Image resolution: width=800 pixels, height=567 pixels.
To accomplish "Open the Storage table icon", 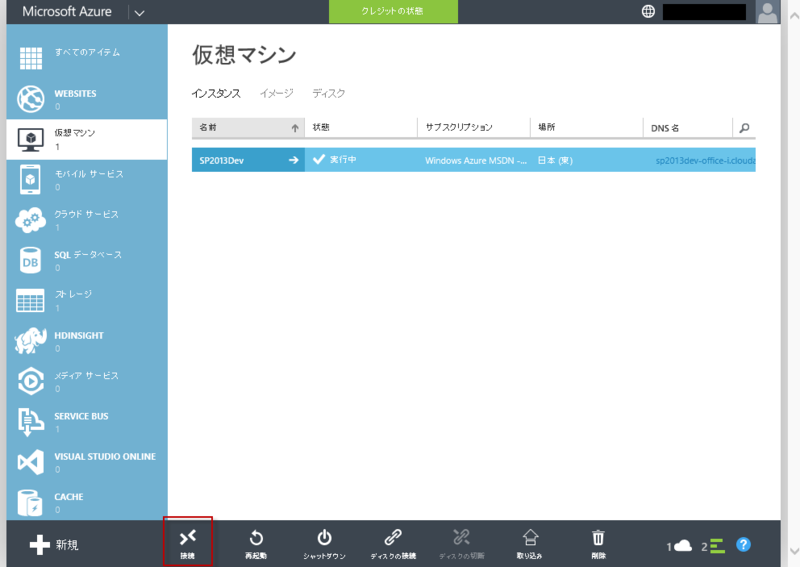I will 31,301.
